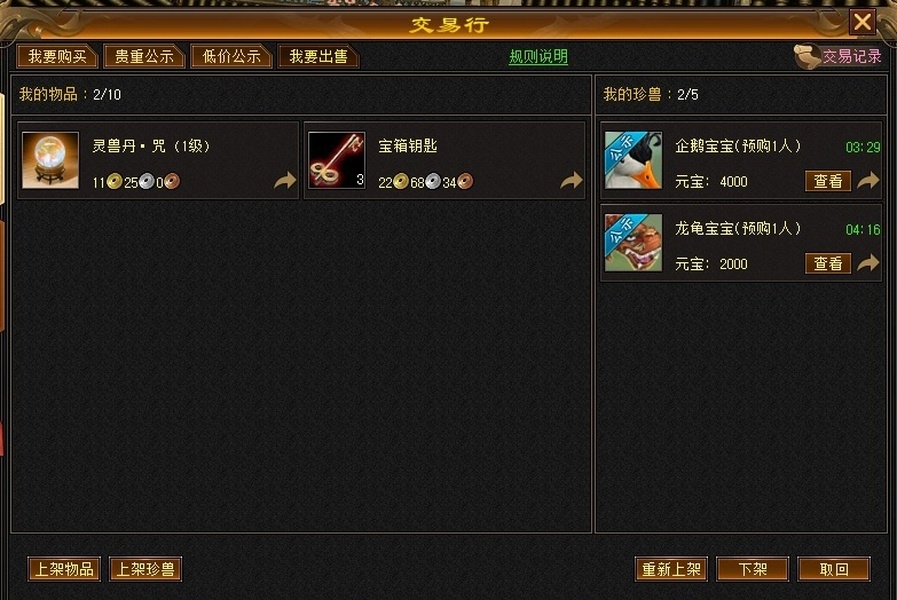Switch to the 贵重公示 tab

click(144, 57)
